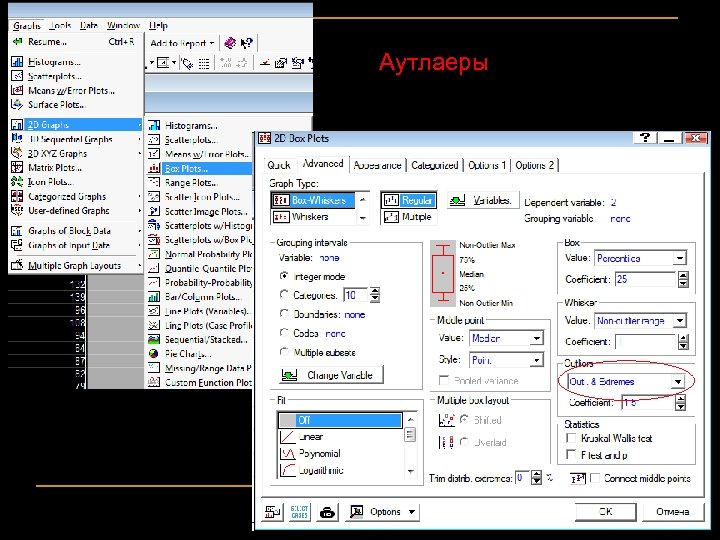Image resolution: width=720 pixels, height=540 pixels.
Task: Click Graphs of Block Data icon
Action: 17,231
